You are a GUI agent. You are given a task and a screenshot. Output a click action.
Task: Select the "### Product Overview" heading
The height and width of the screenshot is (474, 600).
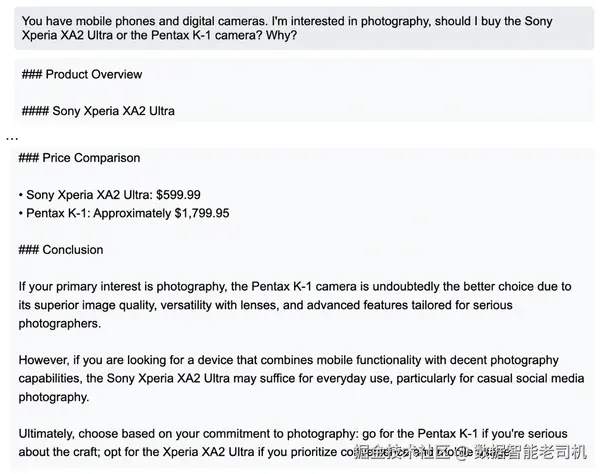coord(82,74)
